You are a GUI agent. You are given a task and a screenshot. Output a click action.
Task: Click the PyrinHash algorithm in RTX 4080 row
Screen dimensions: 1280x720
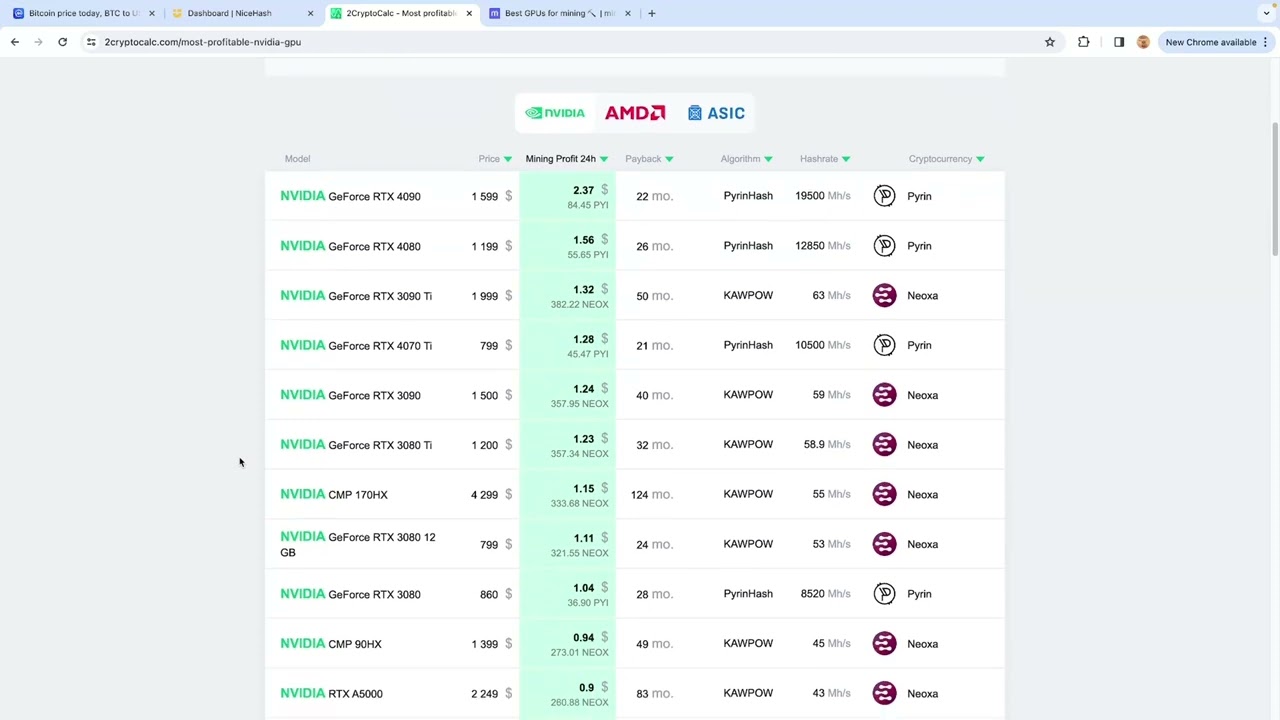[x=748, y=246]
